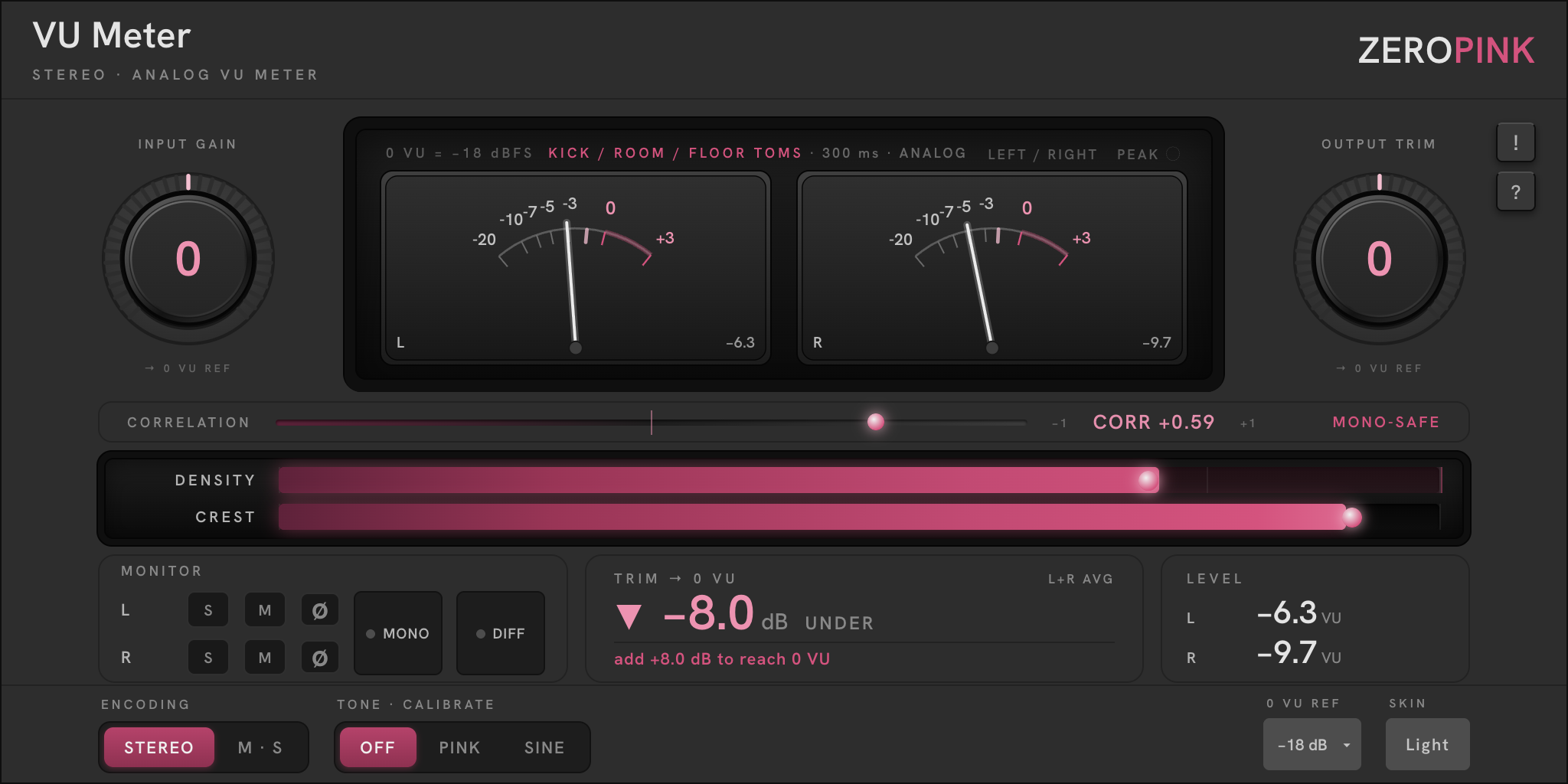
Task: Click the INPUT GAIN knob
Action: click(188, 259)
